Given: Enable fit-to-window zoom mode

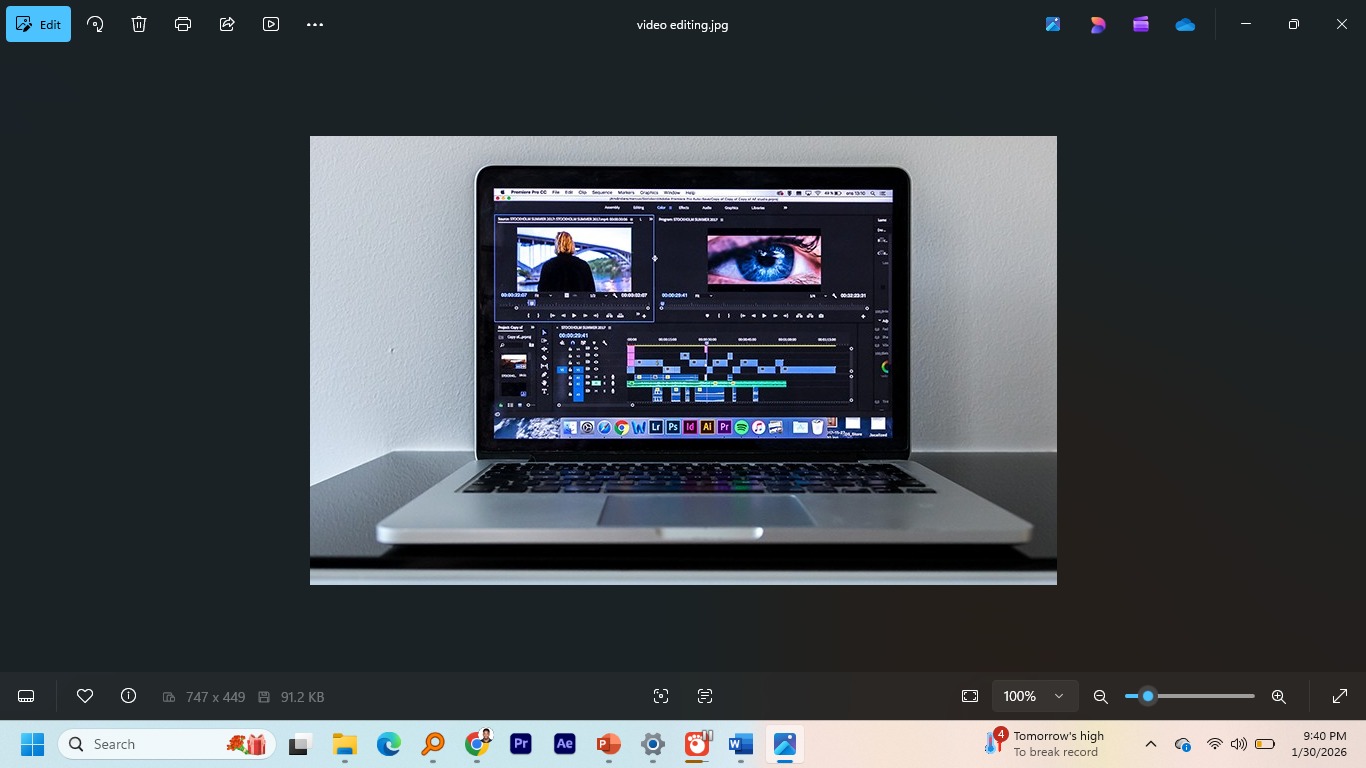Looking at the screenshot, I should point(969,696).
